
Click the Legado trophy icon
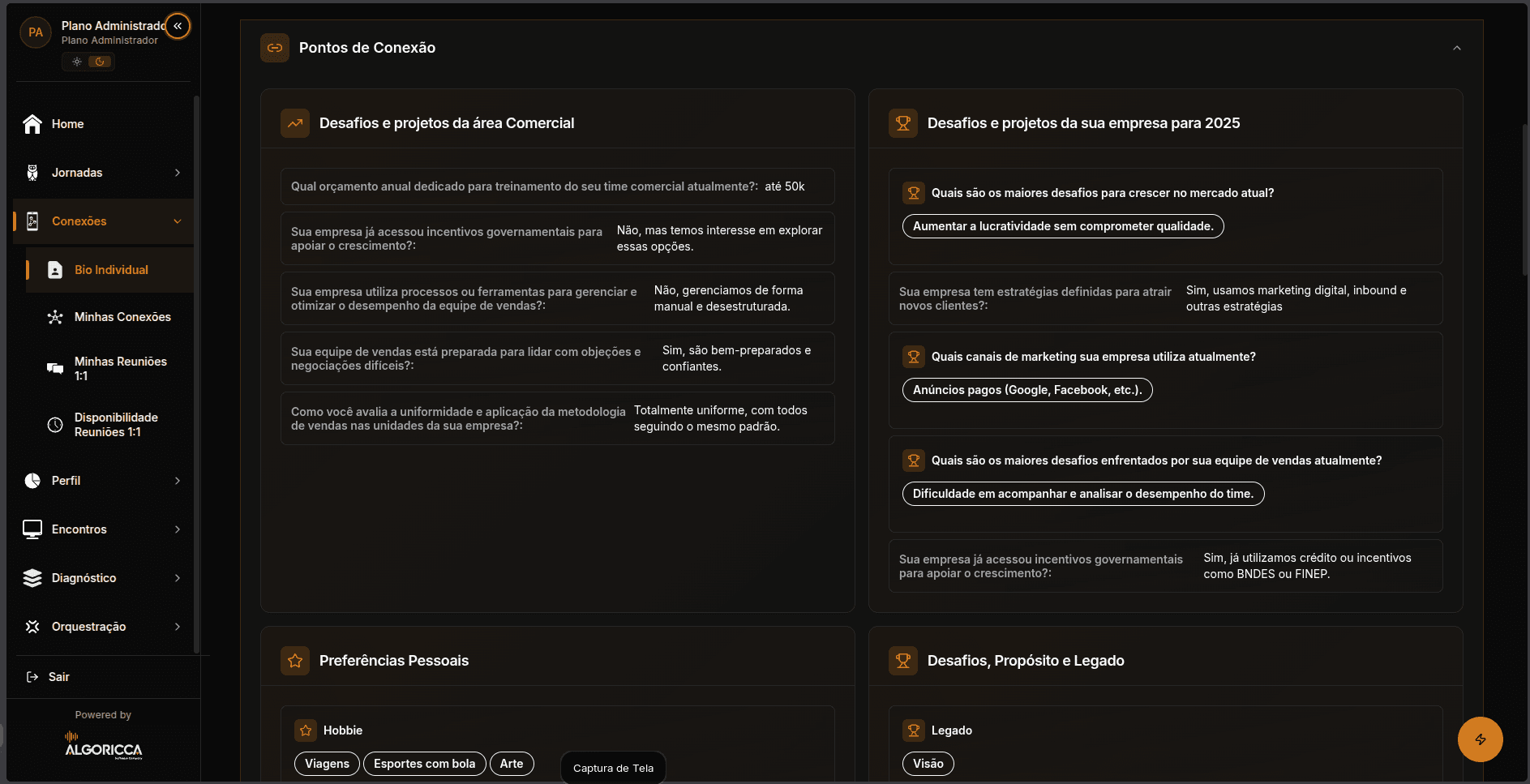pos(914,730)
